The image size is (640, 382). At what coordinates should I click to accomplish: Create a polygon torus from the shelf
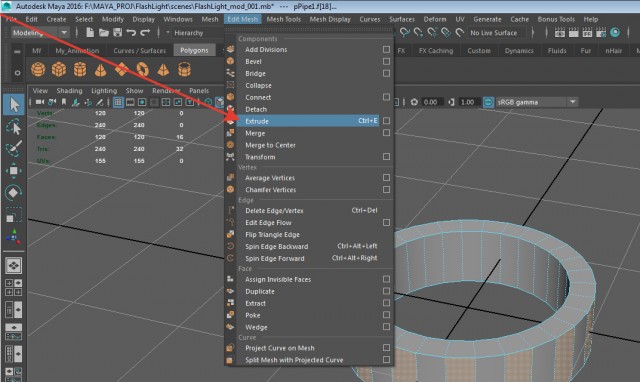142,69
